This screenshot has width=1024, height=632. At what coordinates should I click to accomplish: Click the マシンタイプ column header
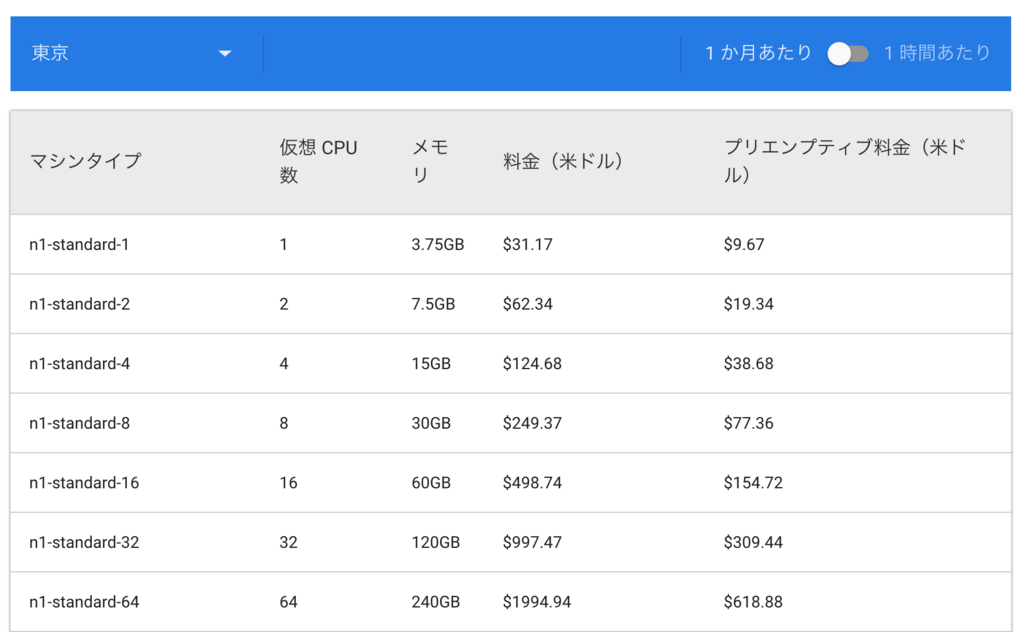coord(86,161)
